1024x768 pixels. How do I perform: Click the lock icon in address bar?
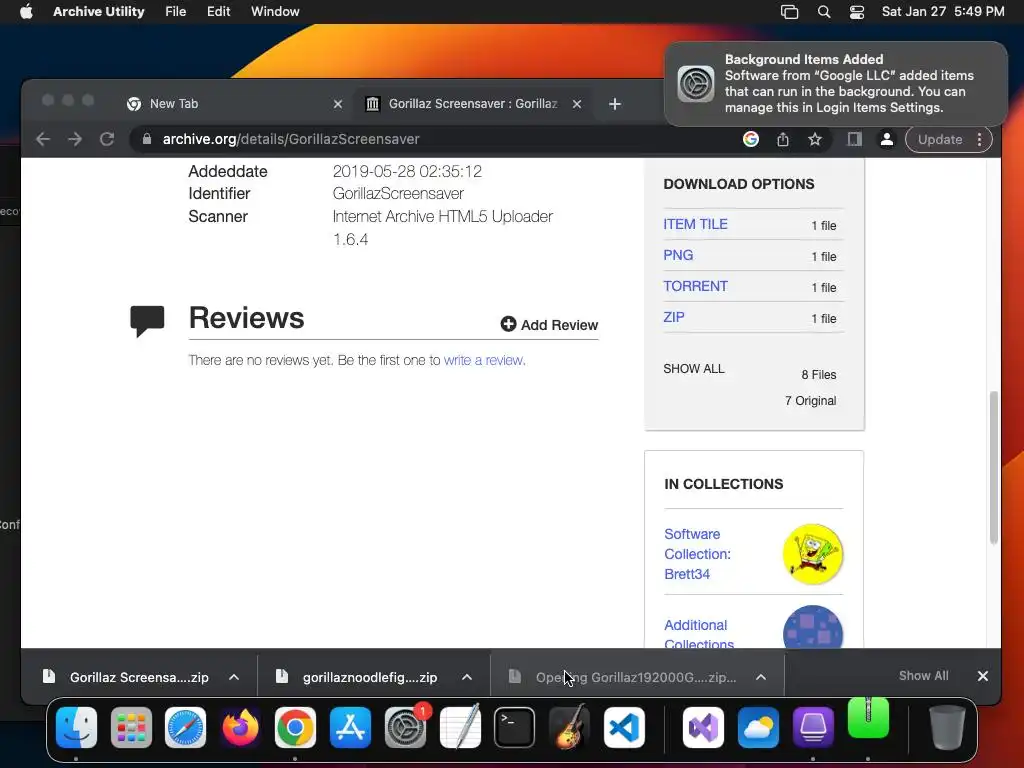[x=147, y=139]
